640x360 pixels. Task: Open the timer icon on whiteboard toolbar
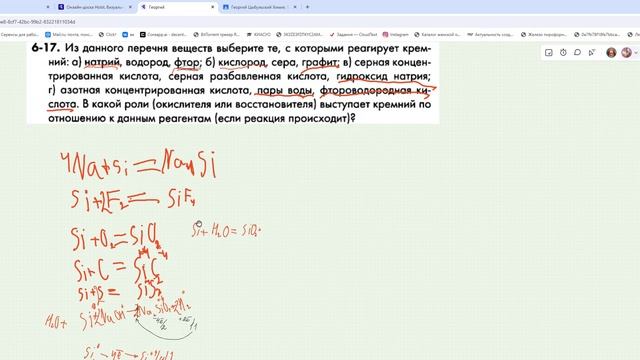click(x=563, y=53)
